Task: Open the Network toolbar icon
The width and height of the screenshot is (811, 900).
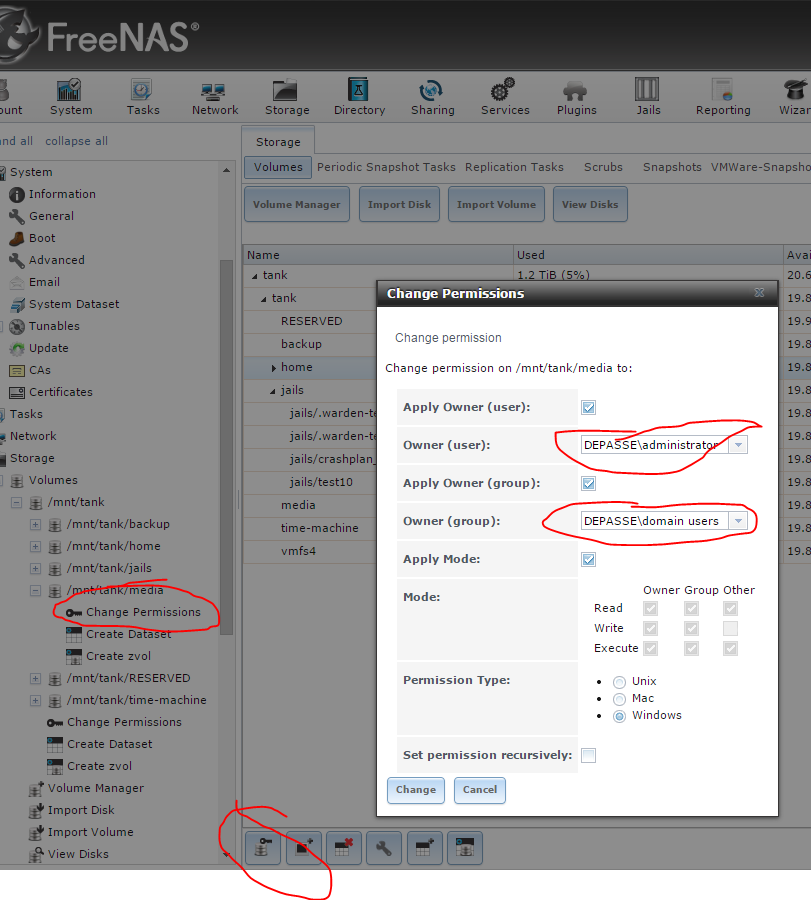Action: (x=215, y=96)
